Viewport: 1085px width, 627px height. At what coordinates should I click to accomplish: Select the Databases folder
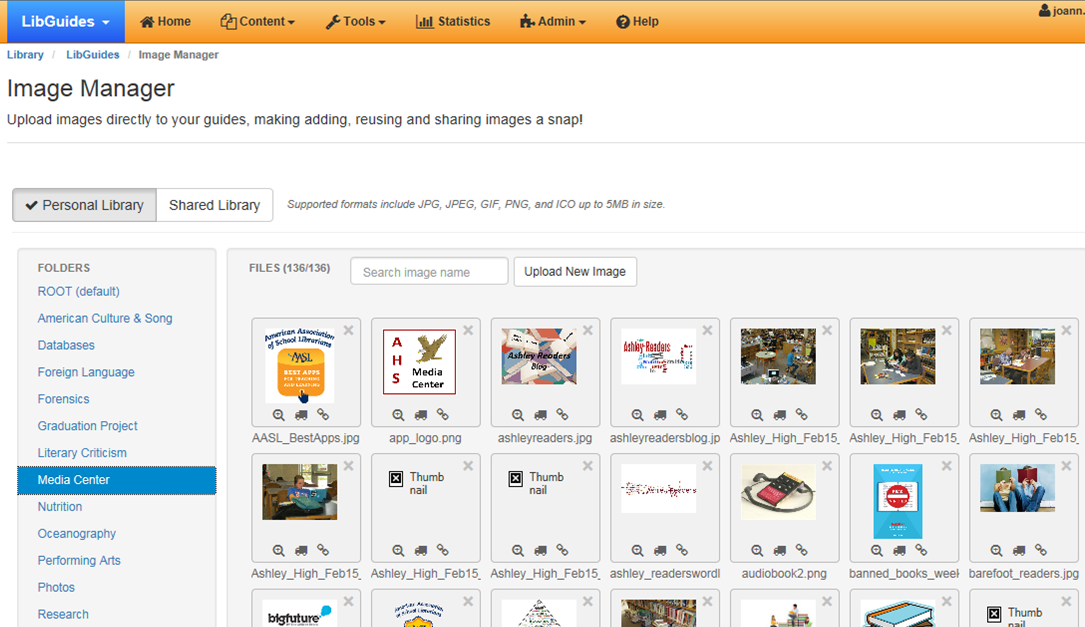click(66, 345)
